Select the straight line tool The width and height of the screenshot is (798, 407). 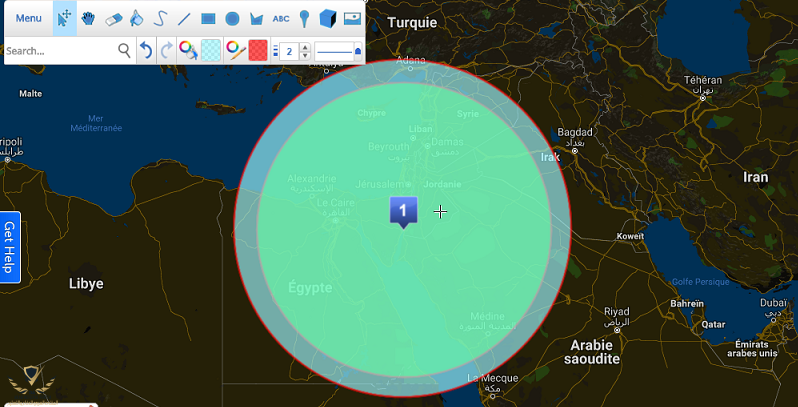point(184,18)
